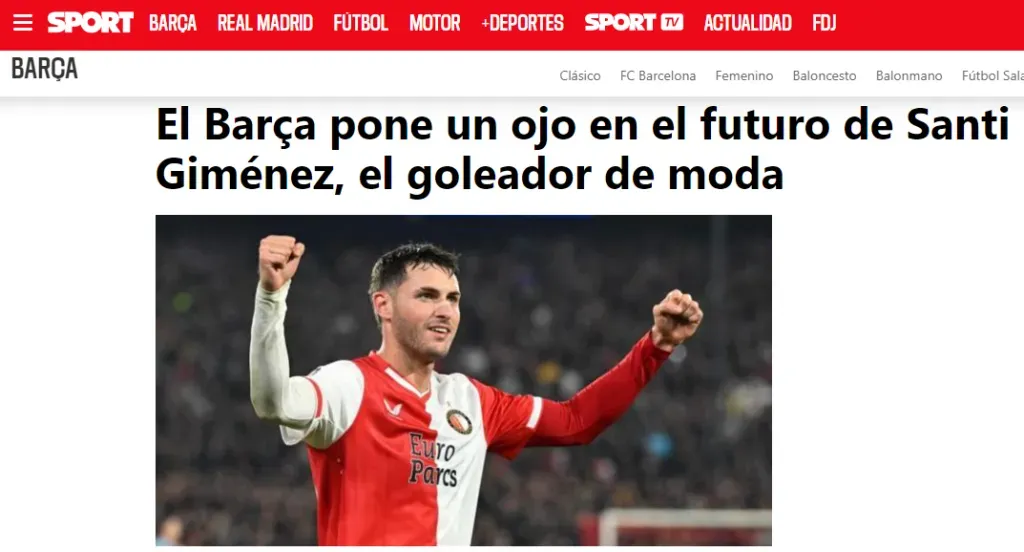The image size is (1024, 552).
Task: Open the Fútbol Sala subsection
Action: [x=993, y=76]
